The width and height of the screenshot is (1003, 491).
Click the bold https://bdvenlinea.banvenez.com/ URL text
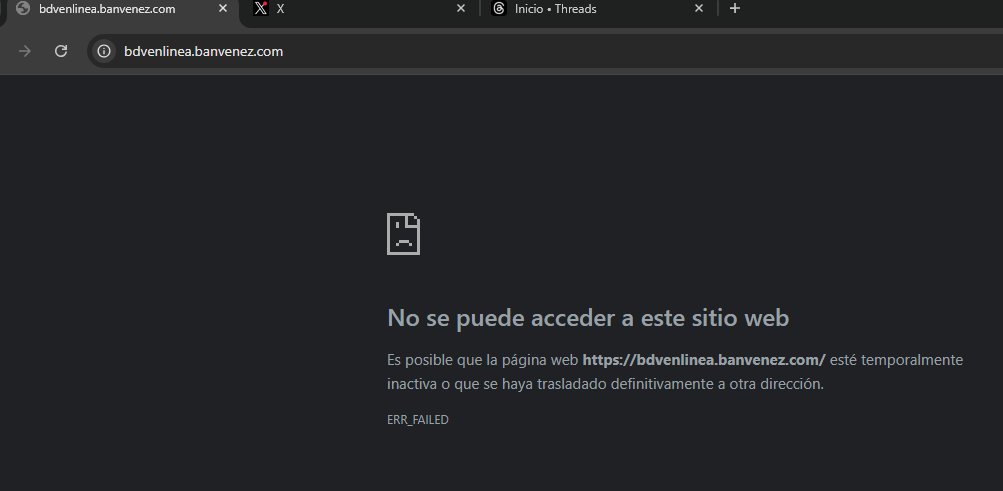[x=704, y=360]
